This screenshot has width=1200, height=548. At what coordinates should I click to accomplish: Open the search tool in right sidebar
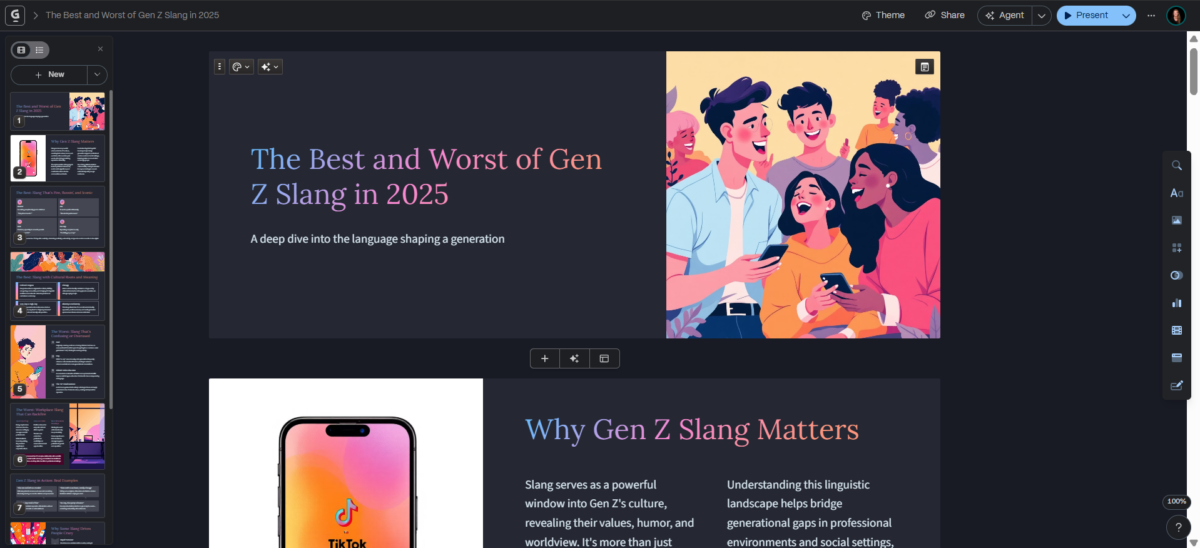click(1176, 165)
